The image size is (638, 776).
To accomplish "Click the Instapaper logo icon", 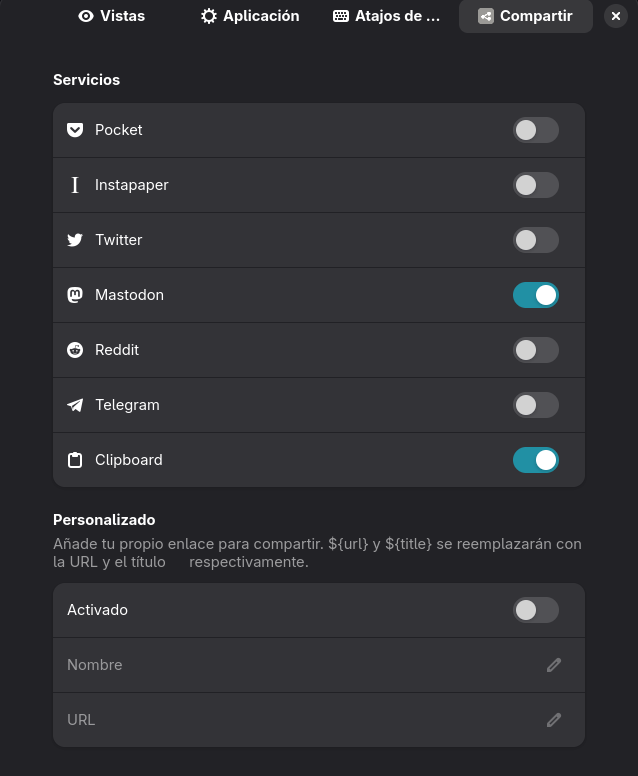I will pyautogui.click(x=75, y=185).
